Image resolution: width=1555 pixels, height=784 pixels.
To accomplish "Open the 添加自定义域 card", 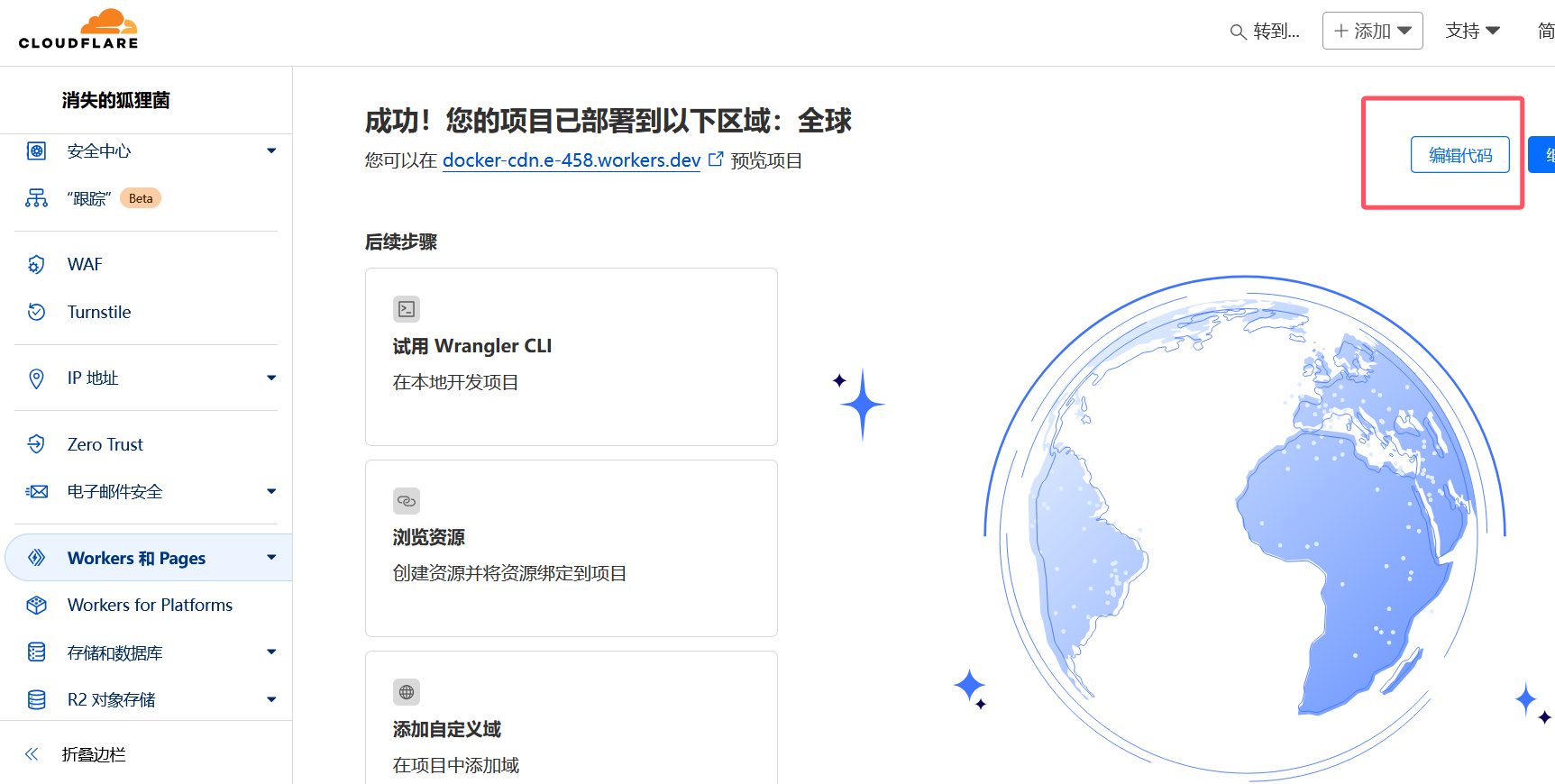I will [x=572, y=717].
